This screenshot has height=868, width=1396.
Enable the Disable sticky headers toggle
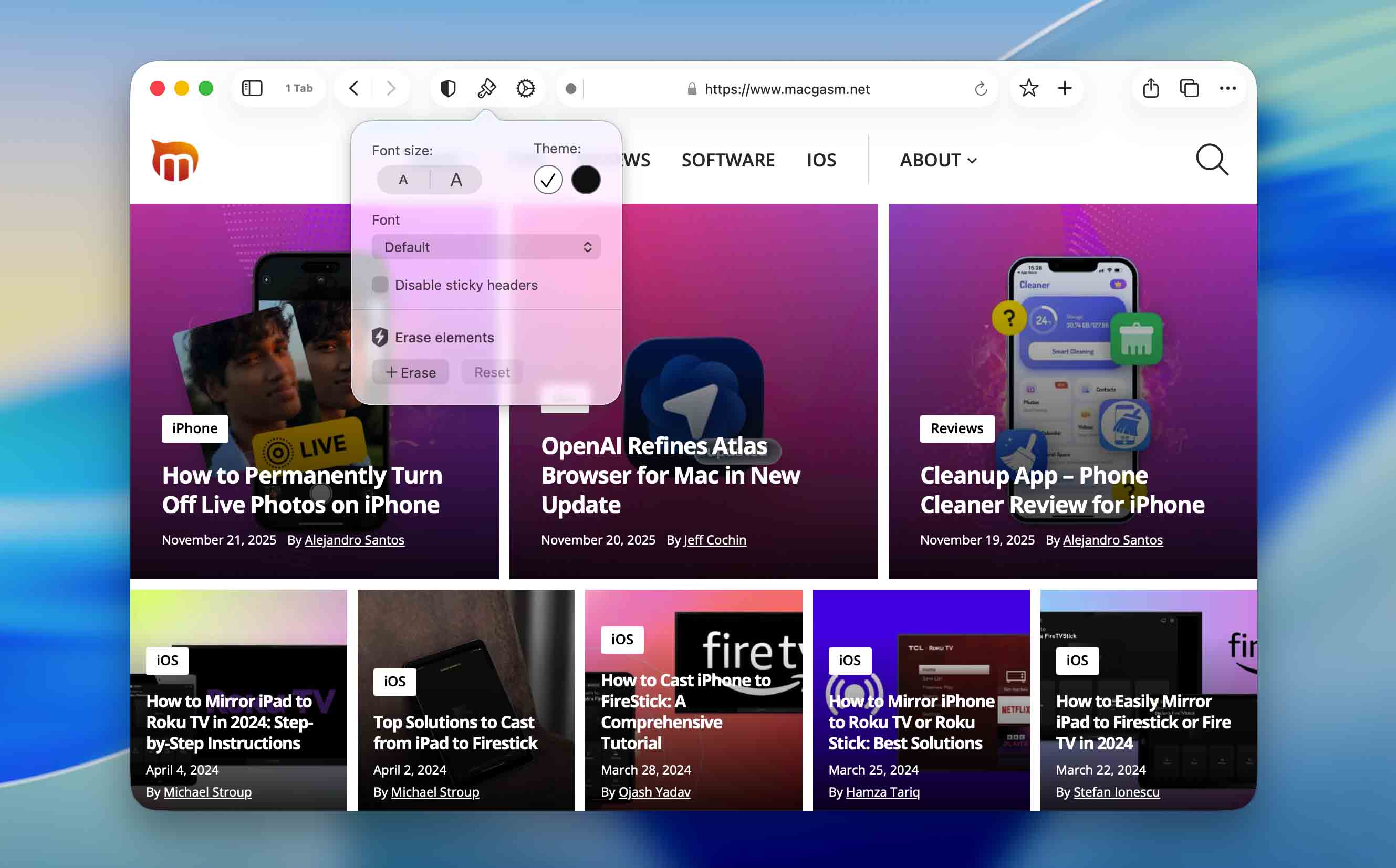380,284
